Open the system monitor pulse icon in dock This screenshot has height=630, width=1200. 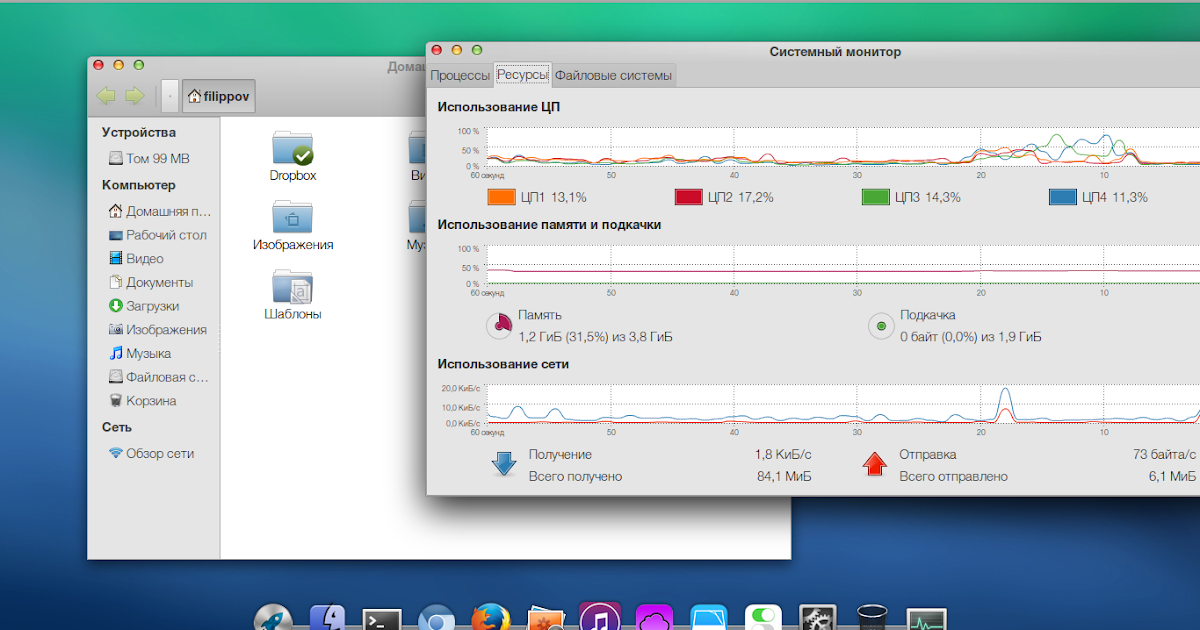[927, 619]
